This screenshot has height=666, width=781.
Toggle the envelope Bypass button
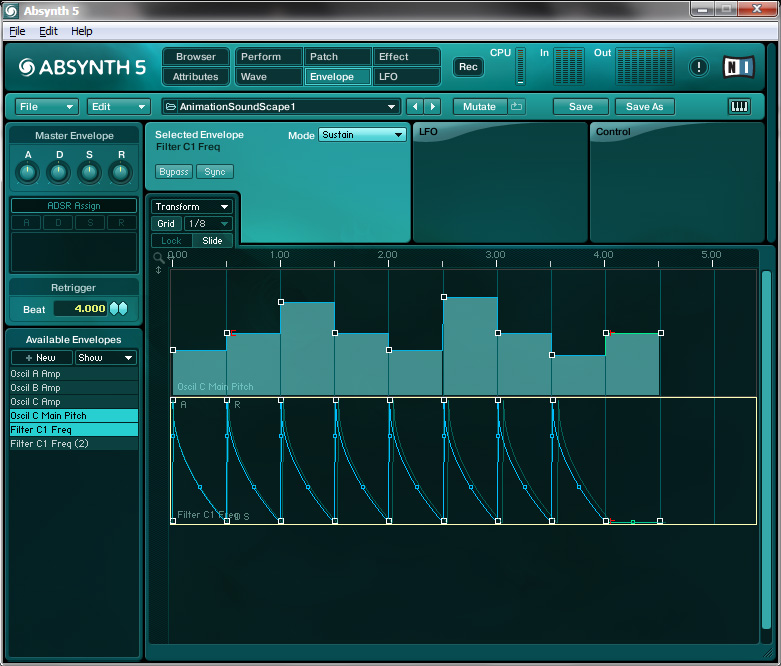coord(174,172)
